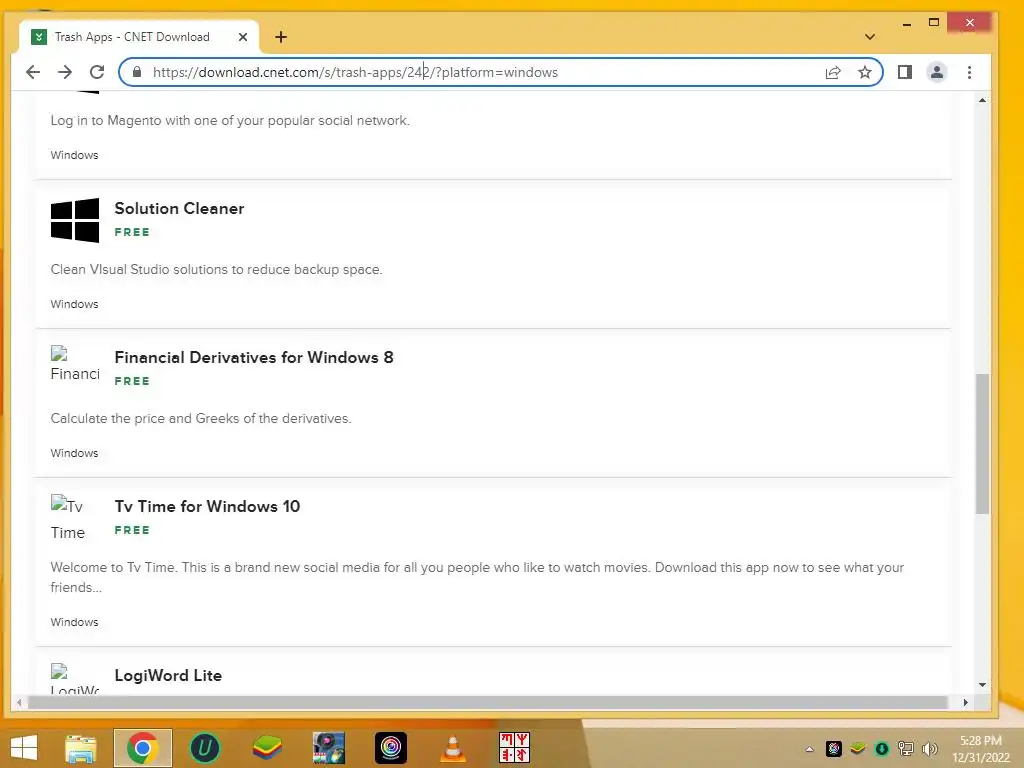Click the FREE label under Tv Time
The width and height of the screenshot is (1024, 768).
coord(132,530)
